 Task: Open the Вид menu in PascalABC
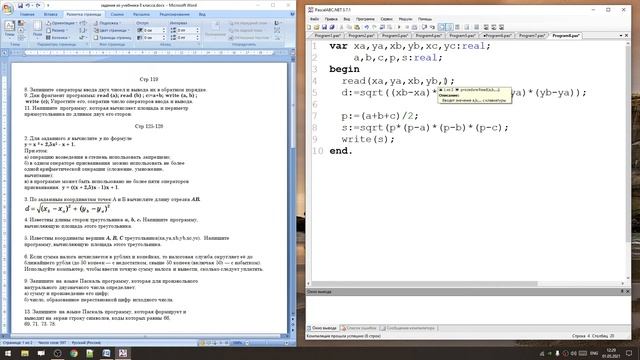tap(347, 19)
